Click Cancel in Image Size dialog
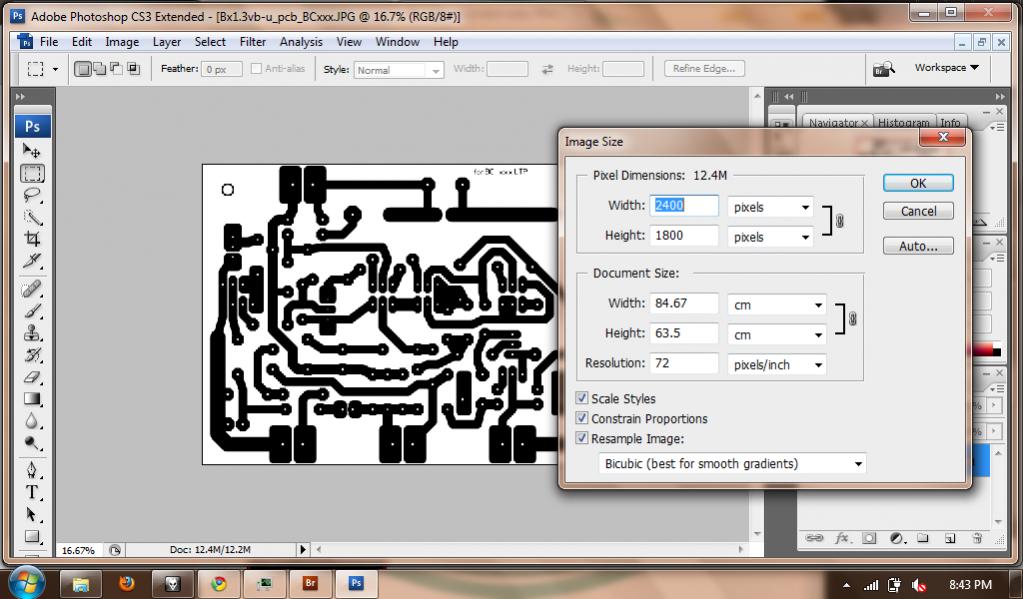This screenshot has height=599, width=1023. click(x=918, y=211)
